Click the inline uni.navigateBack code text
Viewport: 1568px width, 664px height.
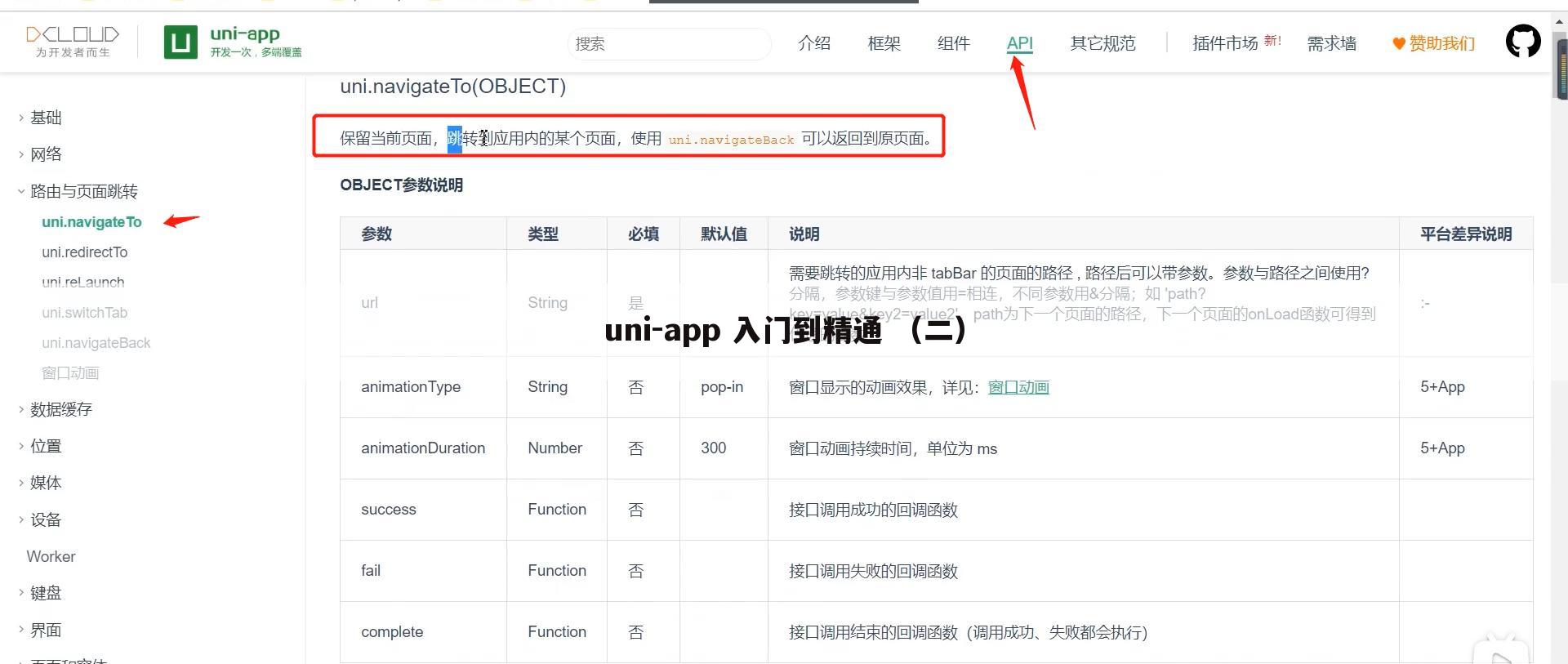pyautogui.click(x=731, y=140)
